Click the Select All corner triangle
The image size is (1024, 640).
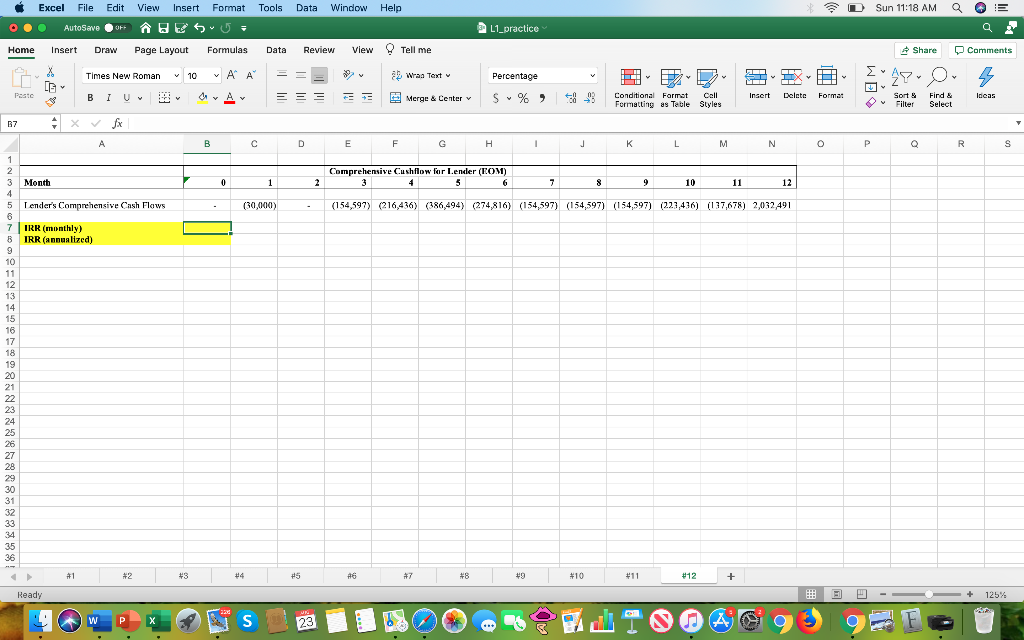coord(9,144)
